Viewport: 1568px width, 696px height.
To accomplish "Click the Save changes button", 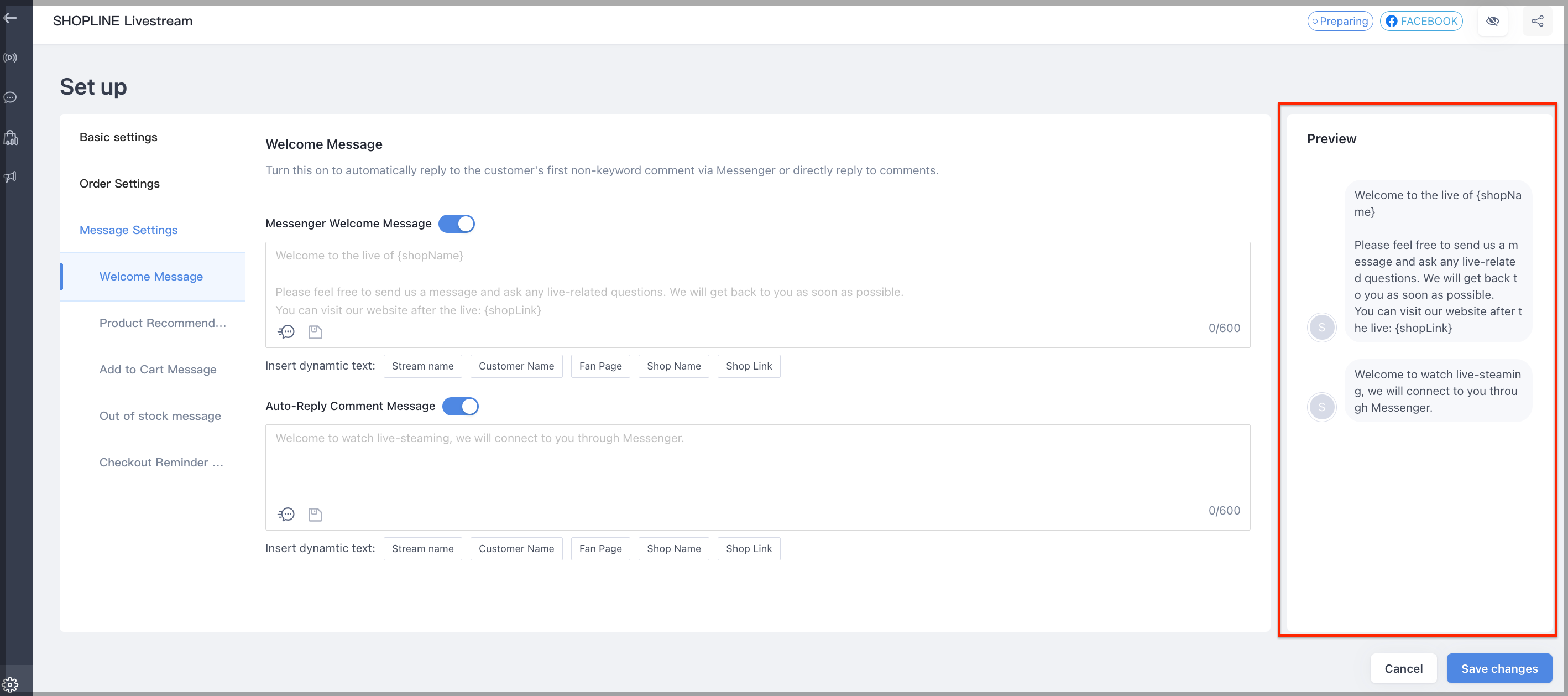I will (x=1499, y=668).
